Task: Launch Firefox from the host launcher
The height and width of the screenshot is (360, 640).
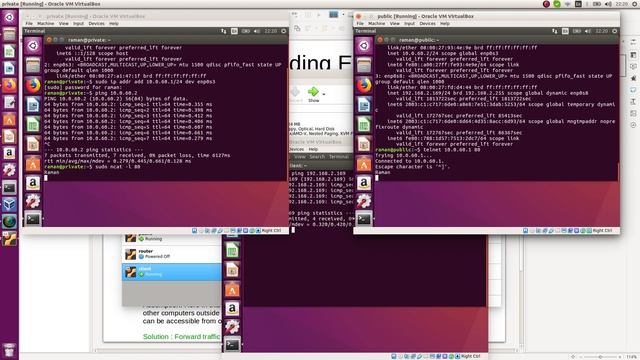Action: pyautogui.click(x=9, y=85)
